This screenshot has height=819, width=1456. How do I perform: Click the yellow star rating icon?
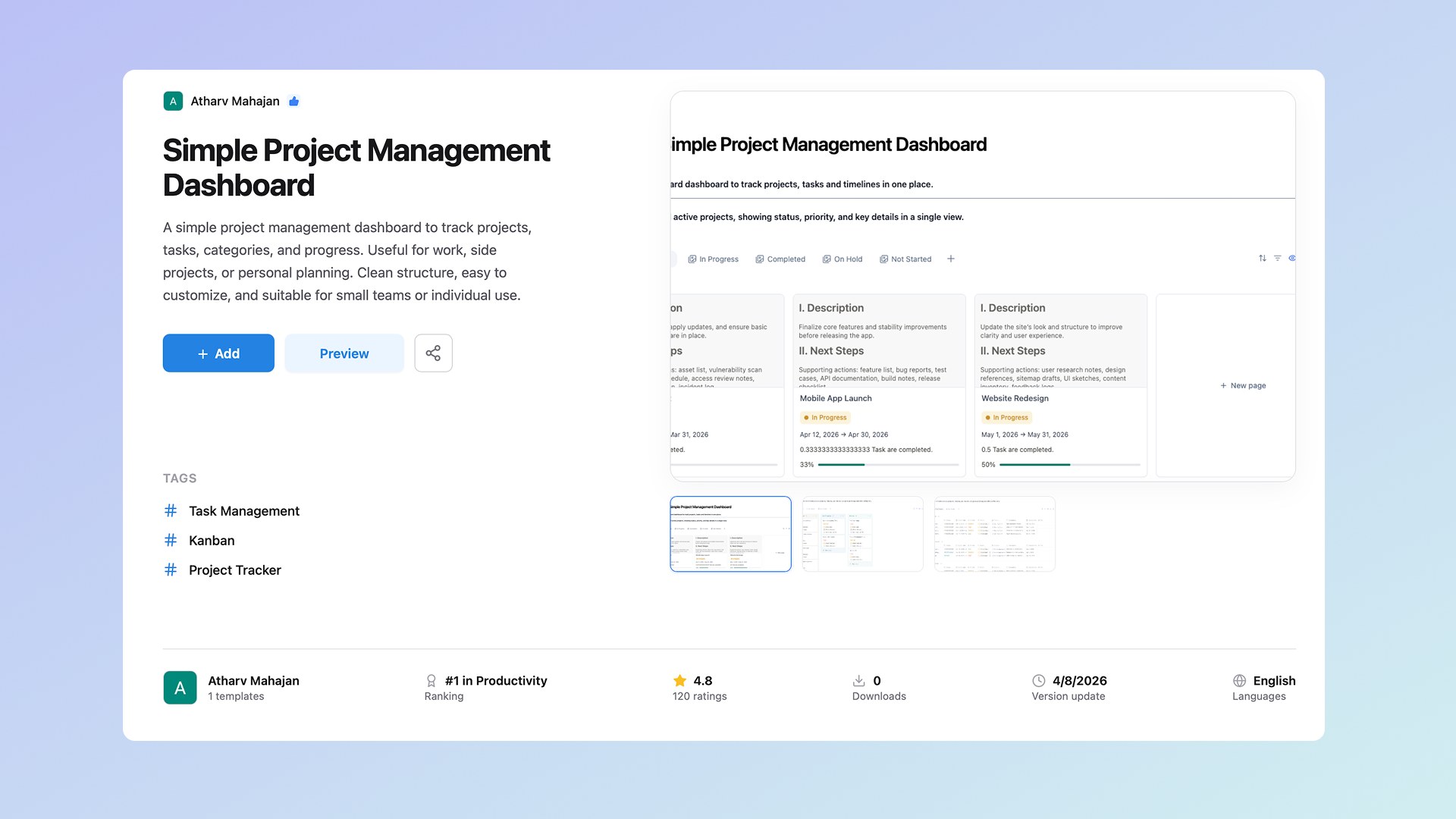(x=679, y=681)
